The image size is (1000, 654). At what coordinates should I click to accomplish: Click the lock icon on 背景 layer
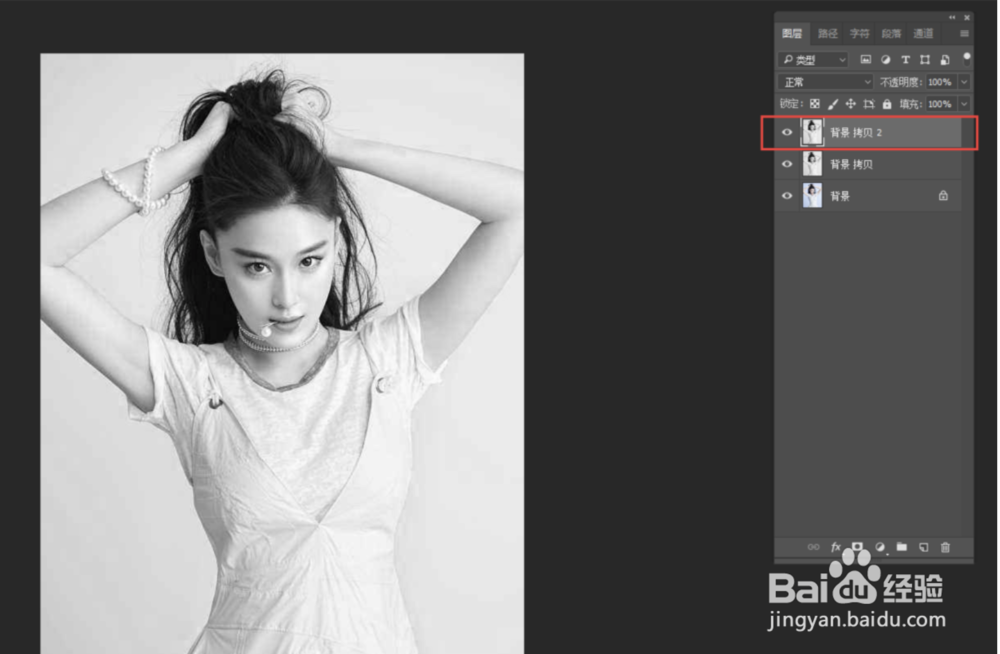pyautogui.click(x=943, y=196)
